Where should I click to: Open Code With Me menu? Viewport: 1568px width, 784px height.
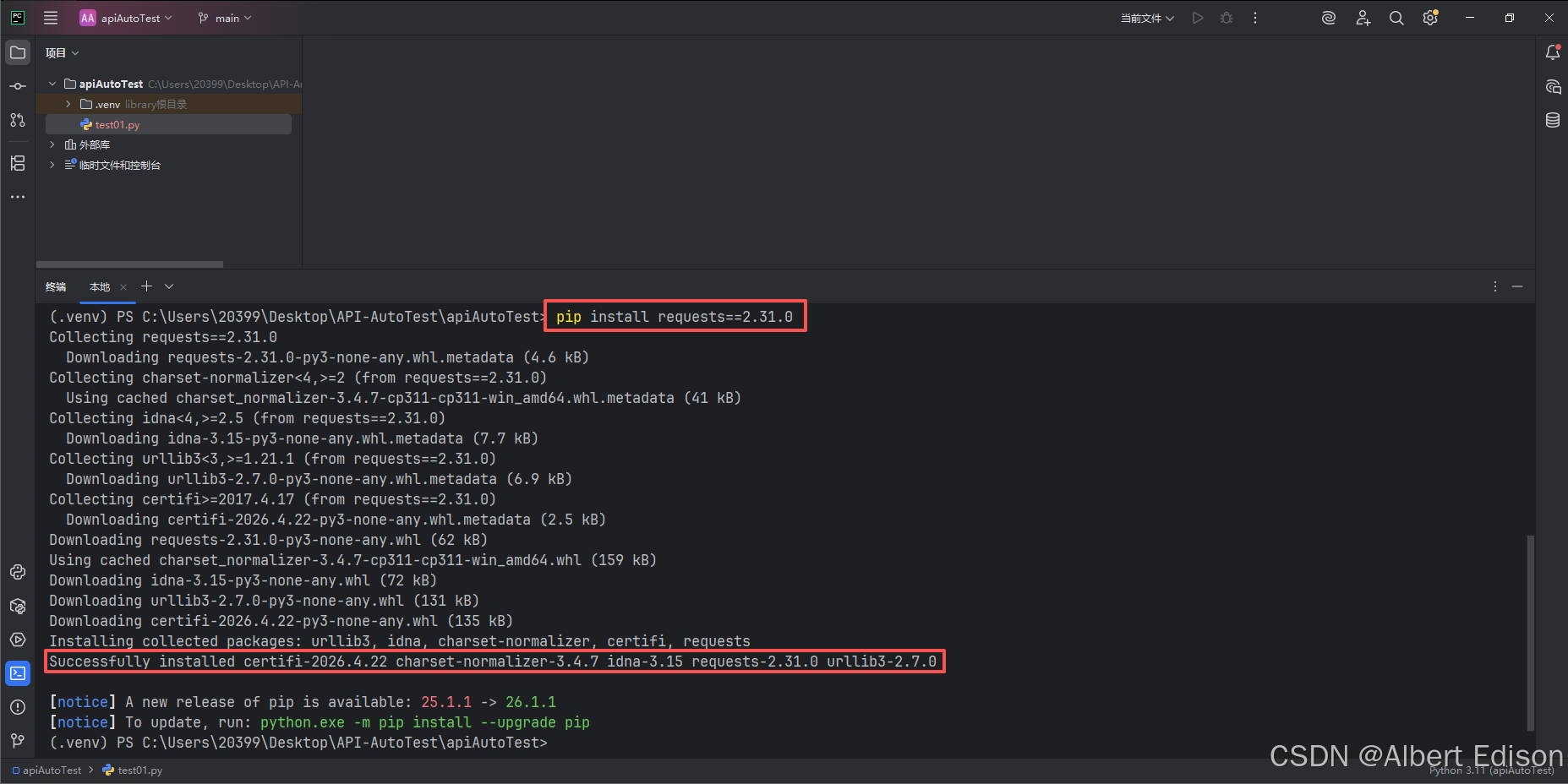coord(1363,18)
